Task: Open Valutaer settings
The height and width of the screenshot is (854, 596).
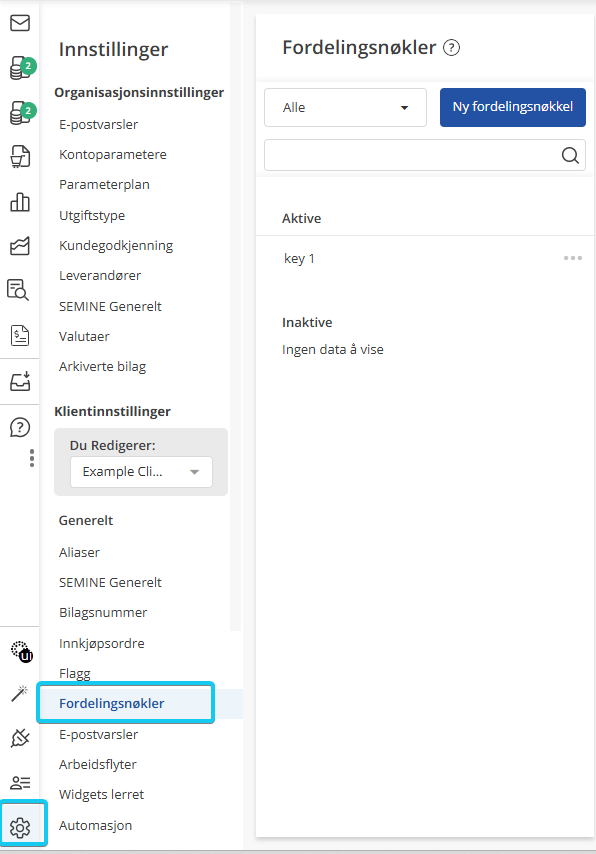Action: click(x=84, y=337)
